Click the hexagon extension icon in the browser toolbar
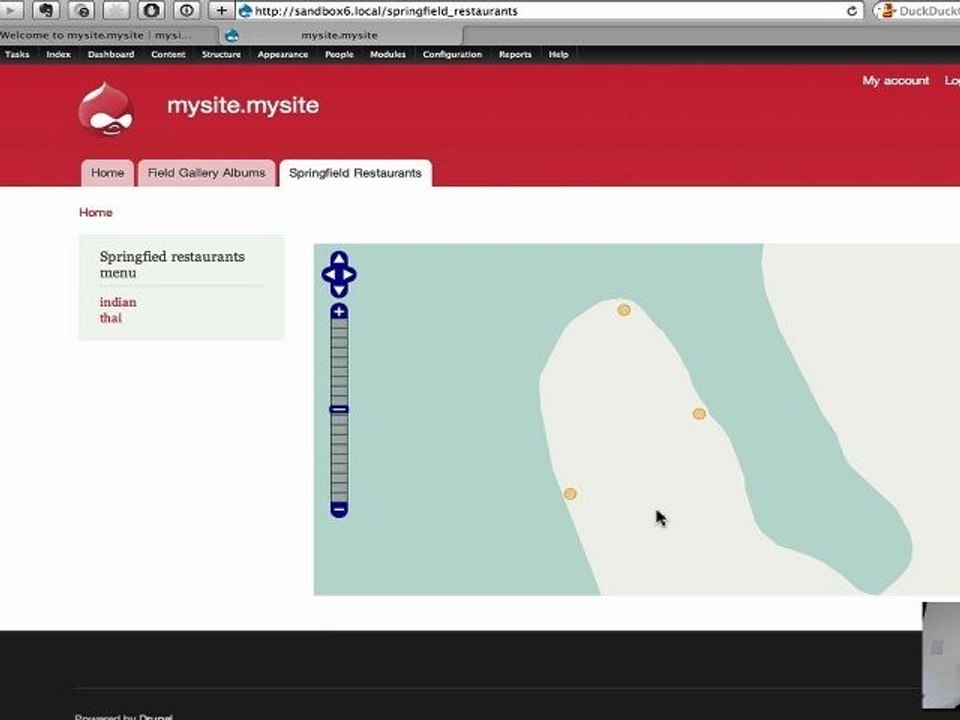 pyautogui.click(x=151, y=10)
